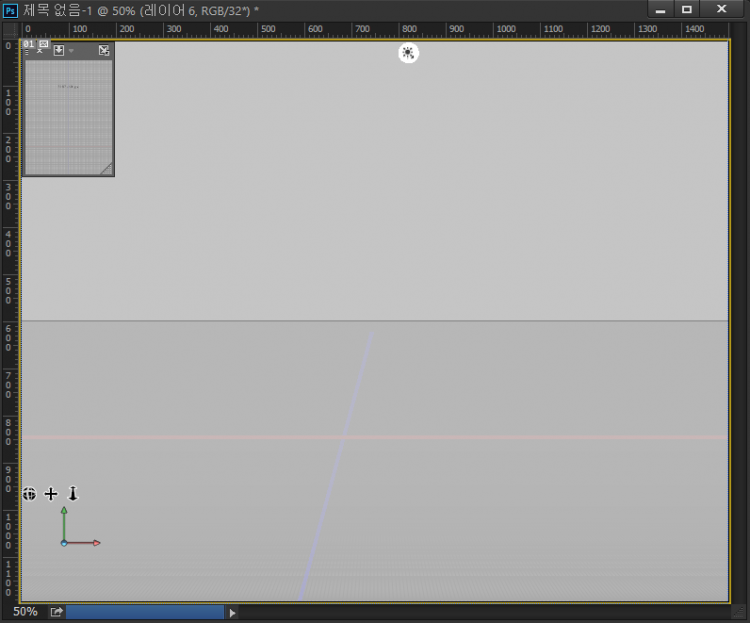Select the pan 3D camera icon
Image resolution: width=750 pixels, height=623 pixels.
click(x=51, y=493)
